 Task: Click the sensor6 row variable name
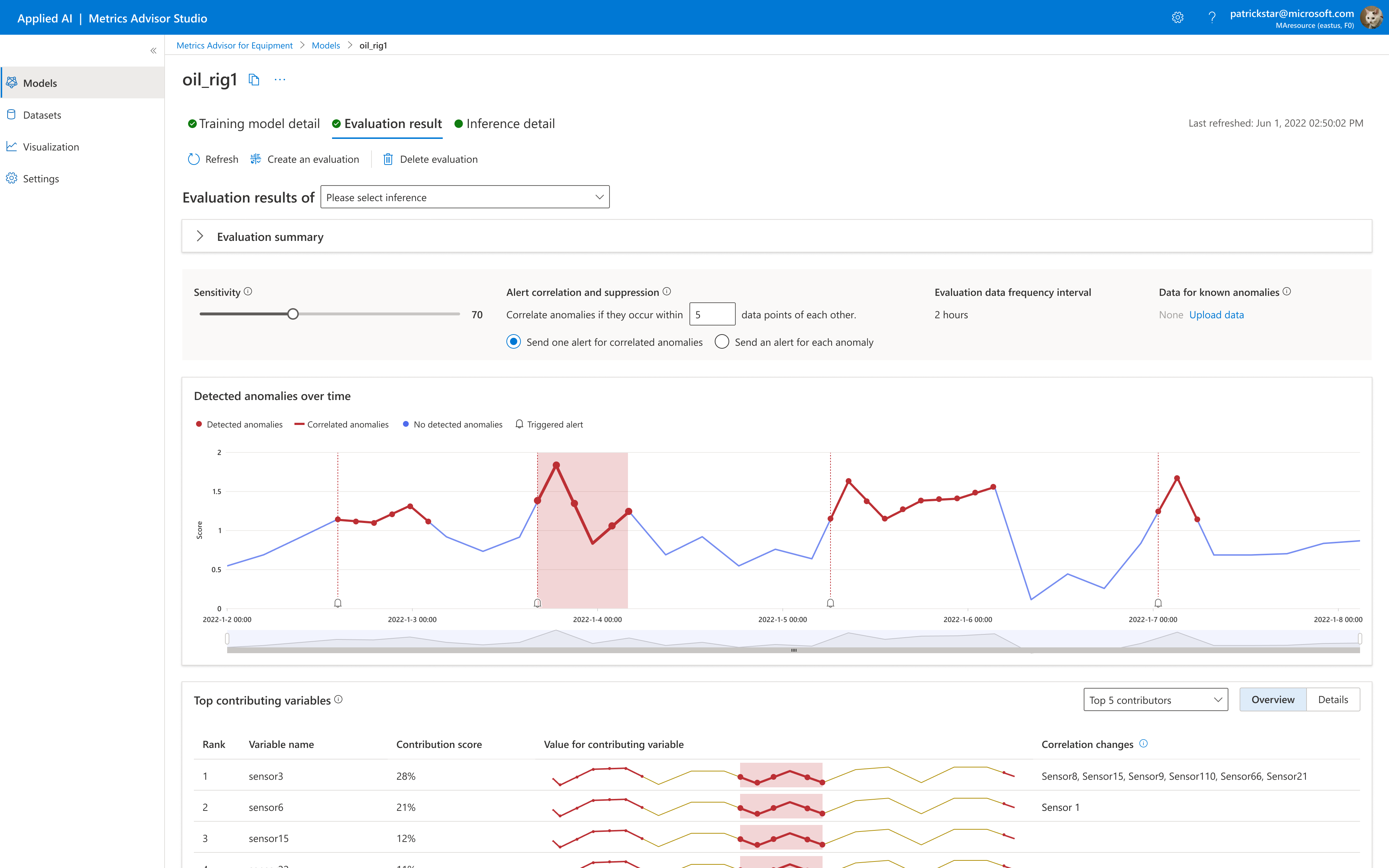point(266,807)
